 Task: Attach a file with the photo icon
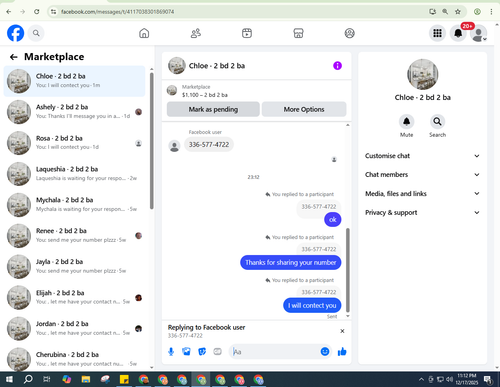pos(186,351)
